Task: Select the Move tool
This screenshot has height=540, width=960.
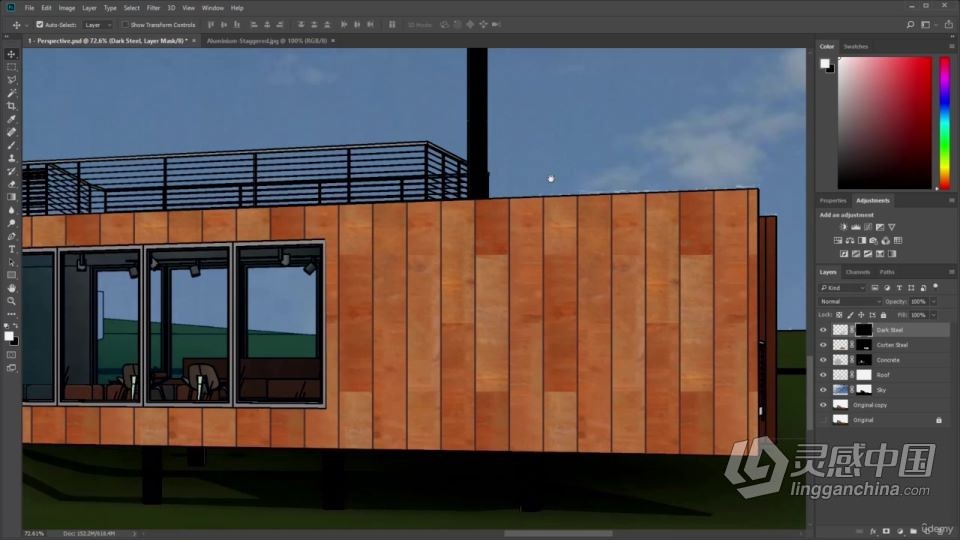Action: pyautogui.click(x=11, y=54)
